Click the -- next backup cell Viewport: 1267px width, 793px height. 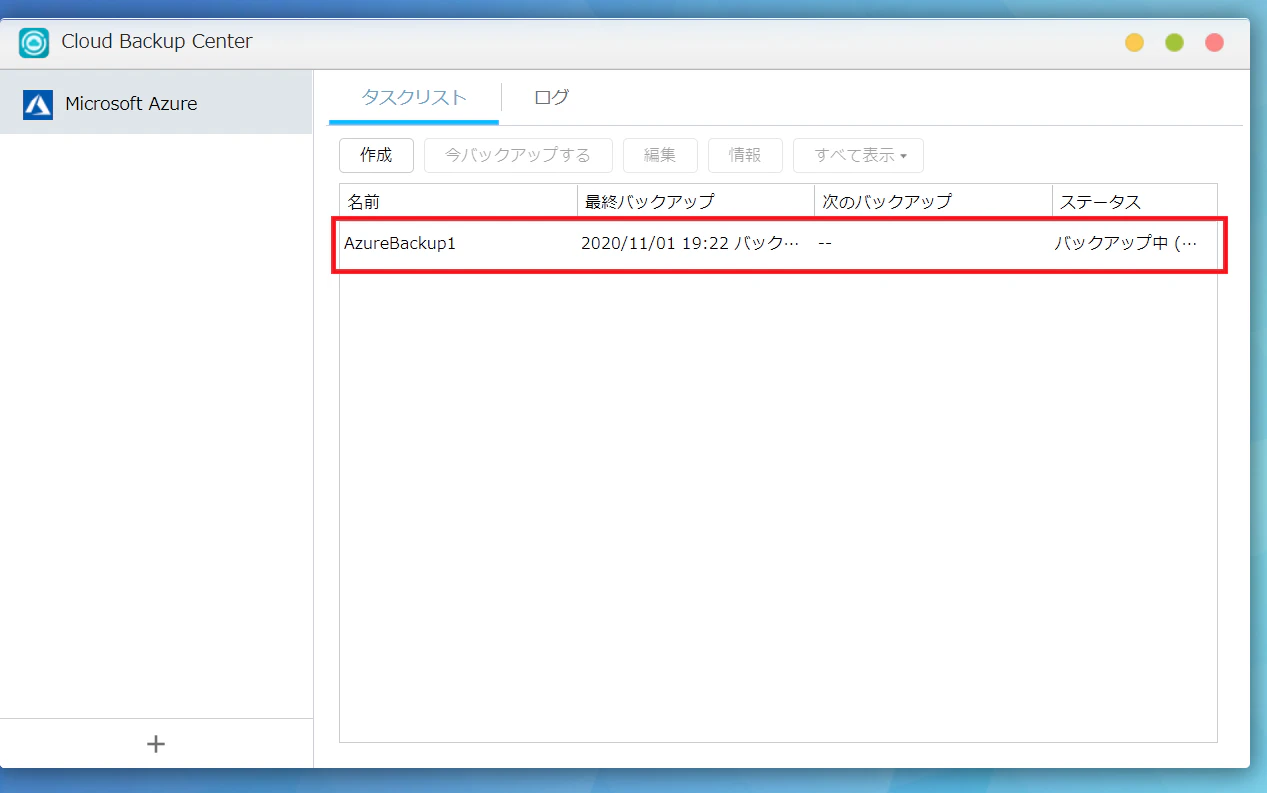[x=825, y=243]
